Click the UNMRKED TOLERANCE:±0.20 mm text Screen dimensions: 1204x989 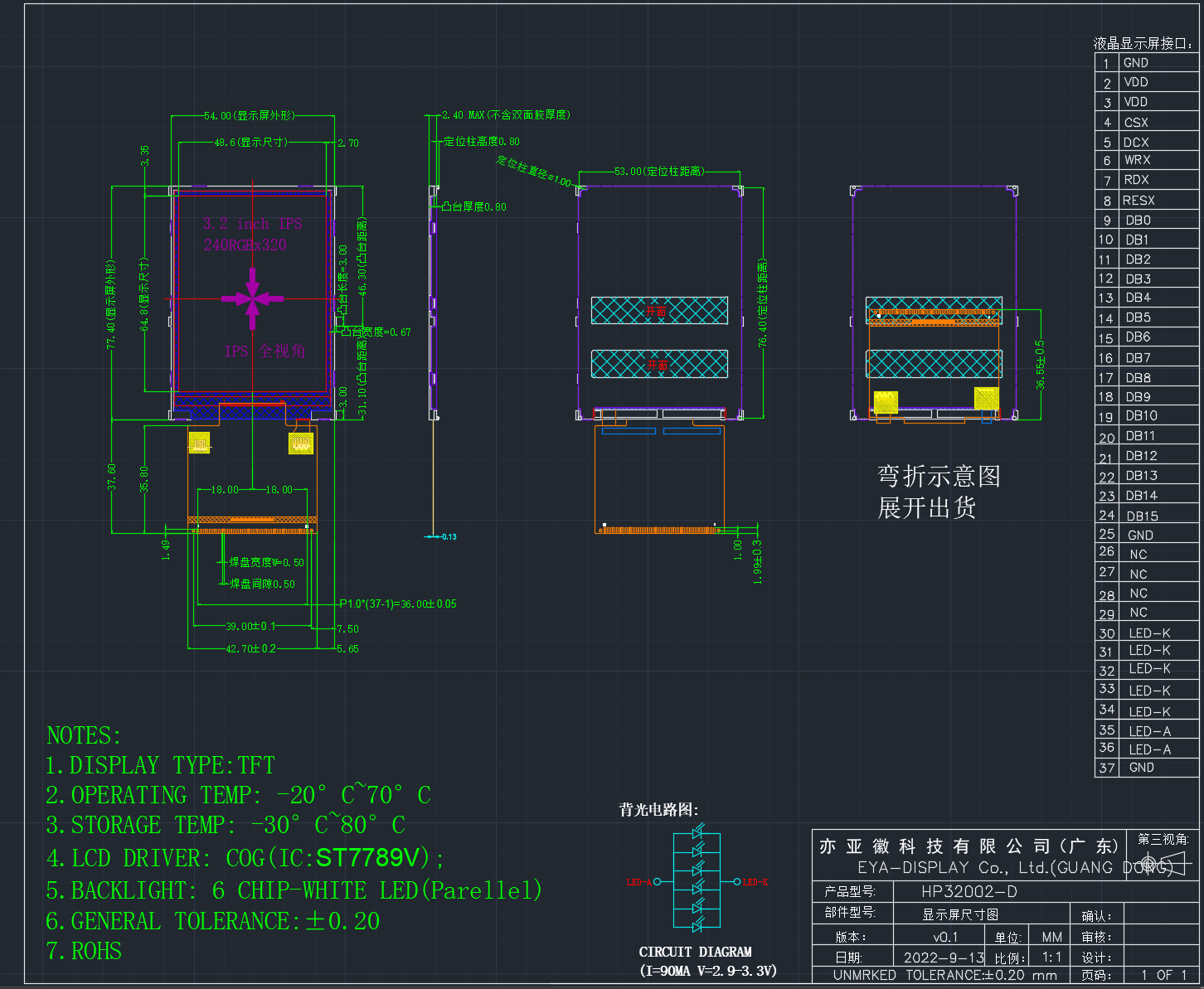(x=945, y=976)
